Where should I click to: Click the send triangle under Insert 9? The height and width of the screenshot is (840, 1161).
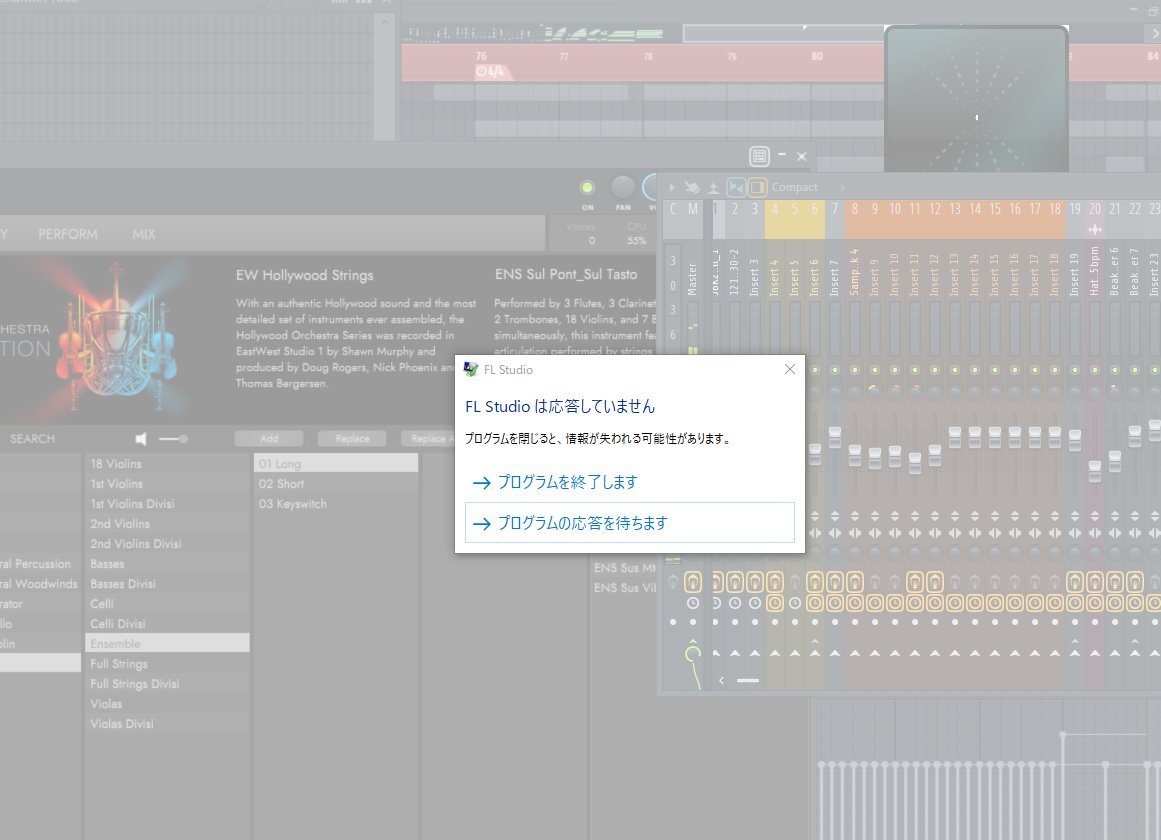875,653
